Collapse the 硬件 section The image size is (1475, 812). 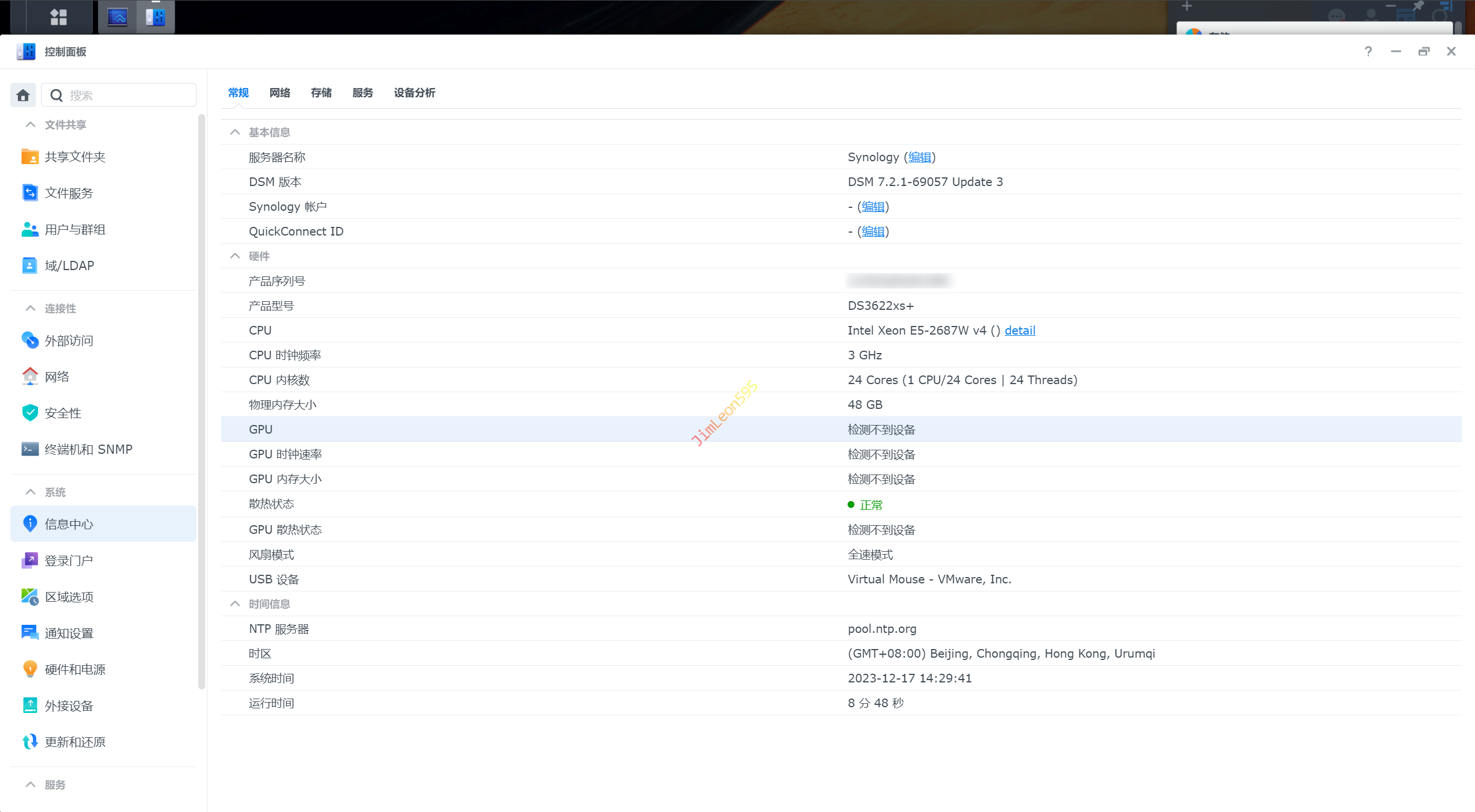(235, 256)
